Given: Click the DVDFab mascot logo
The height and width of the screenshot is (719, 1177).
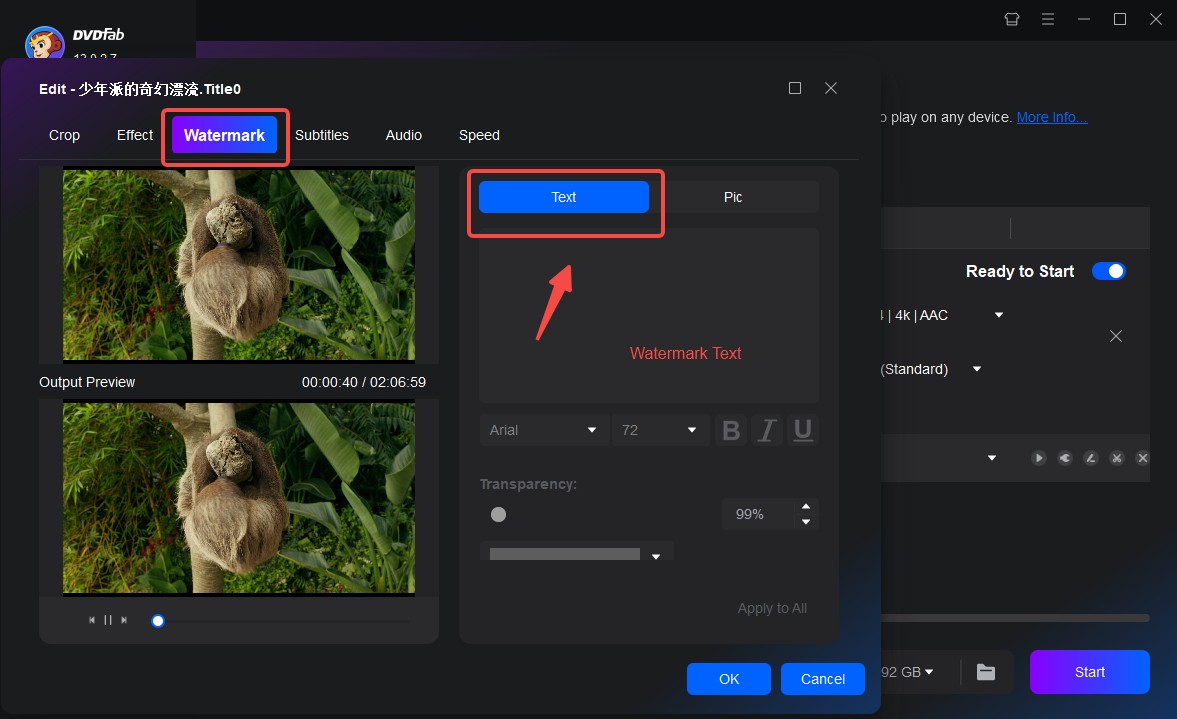Looking at the screenshot, I should [x=44, y=43].
